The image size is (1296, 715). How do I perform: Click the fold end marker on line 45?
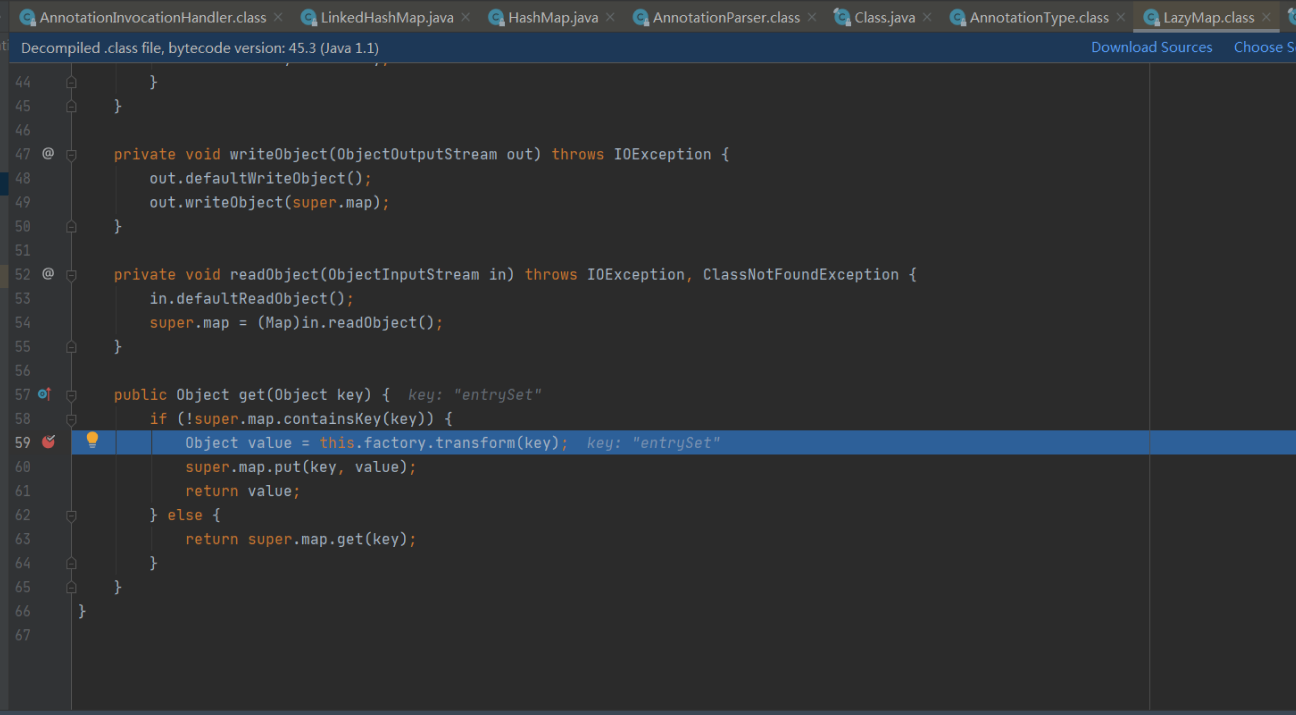point(71,106)
